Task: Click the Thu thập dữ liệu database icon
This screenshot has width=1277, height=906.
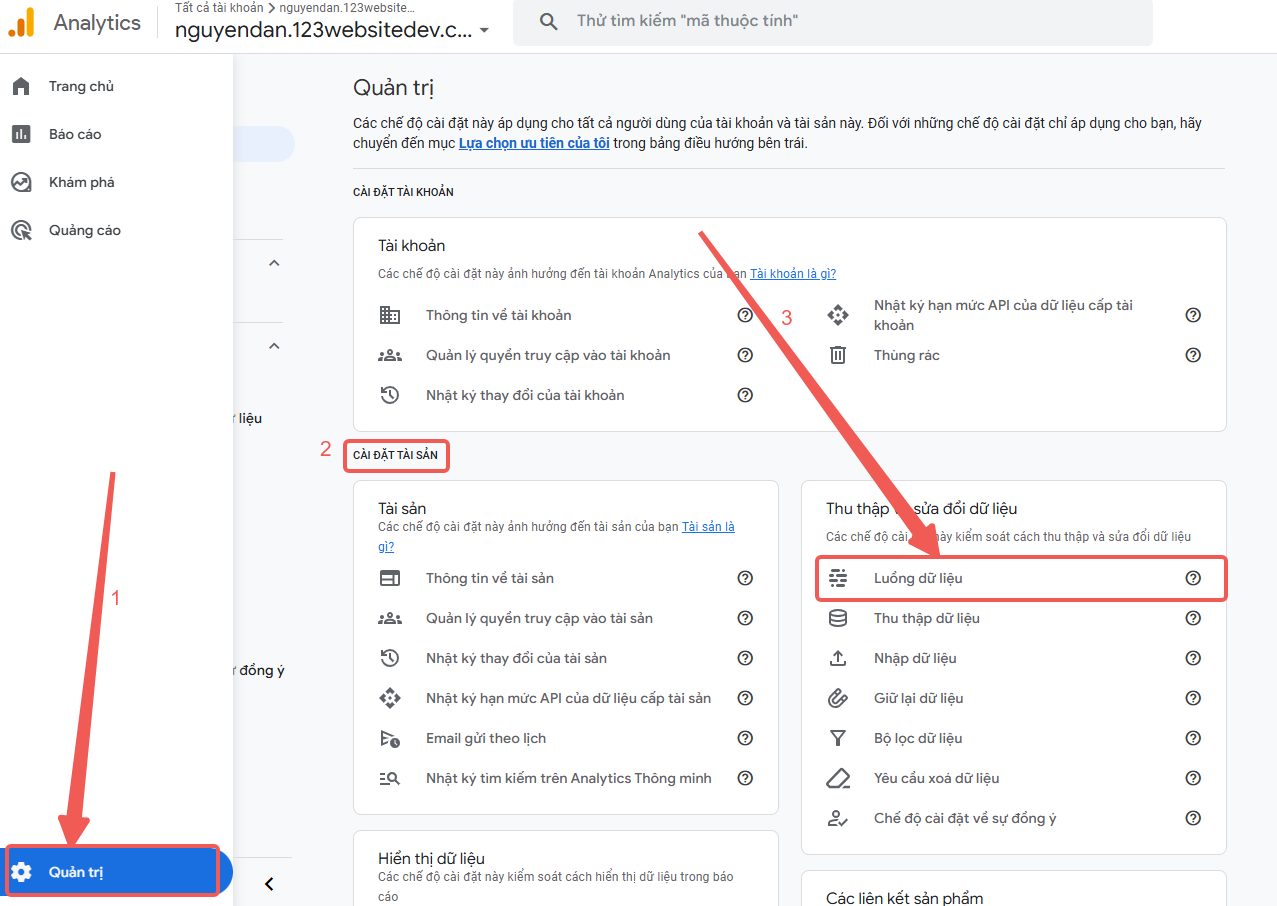Action: point(838,618)
